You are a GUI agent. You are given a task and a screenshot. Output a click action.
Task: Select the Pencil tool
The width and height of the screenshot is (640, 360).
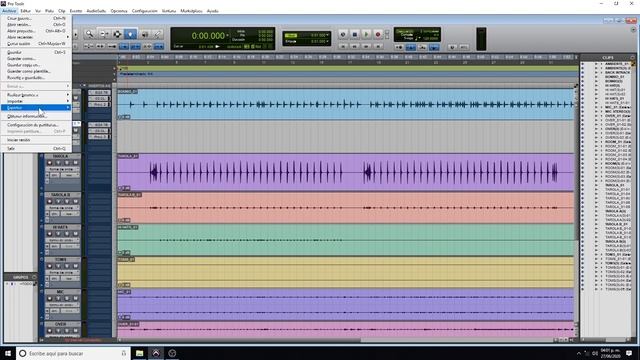157,34
